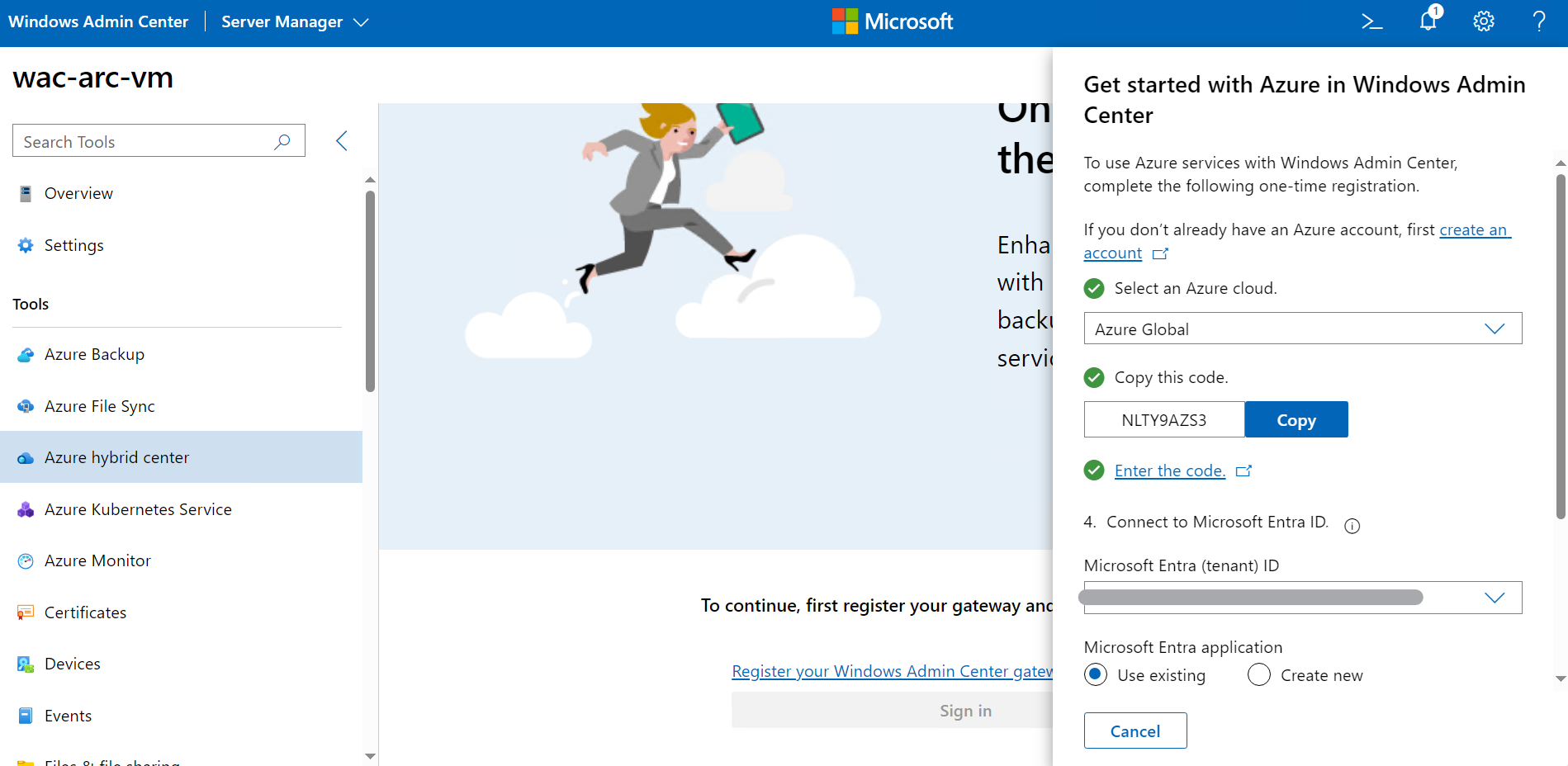Image resolution: width=1568 pixels, height=766 pixels.
Task: Click Windows Admin Center title
Action: (98, 21)
